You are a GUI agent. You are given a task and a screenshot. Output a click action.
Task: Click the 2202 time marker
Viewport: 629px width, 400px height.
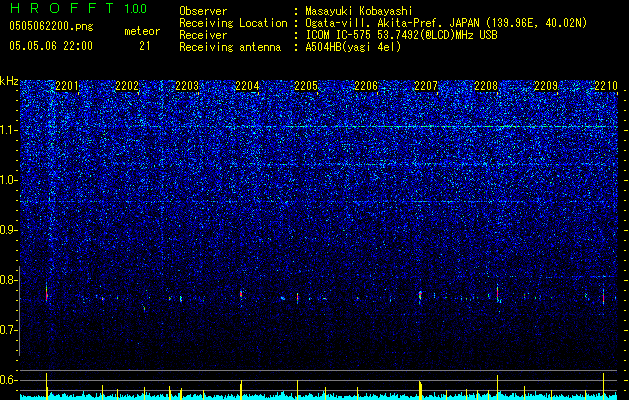click(127, 86)
